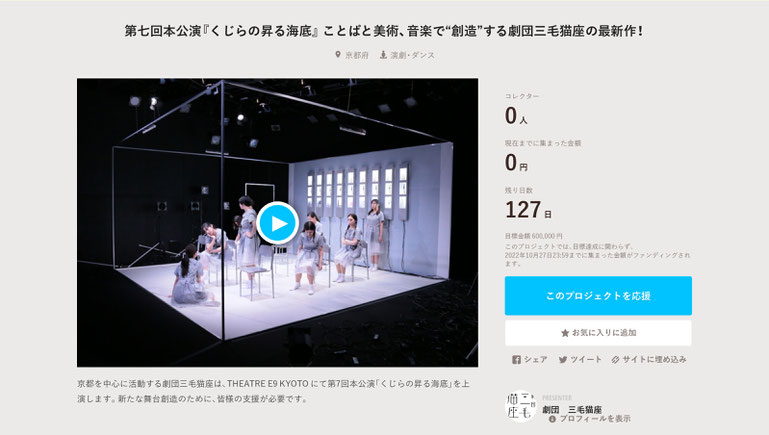
Task: Click the 京都府 location pin icon
Action: [338, 55]
